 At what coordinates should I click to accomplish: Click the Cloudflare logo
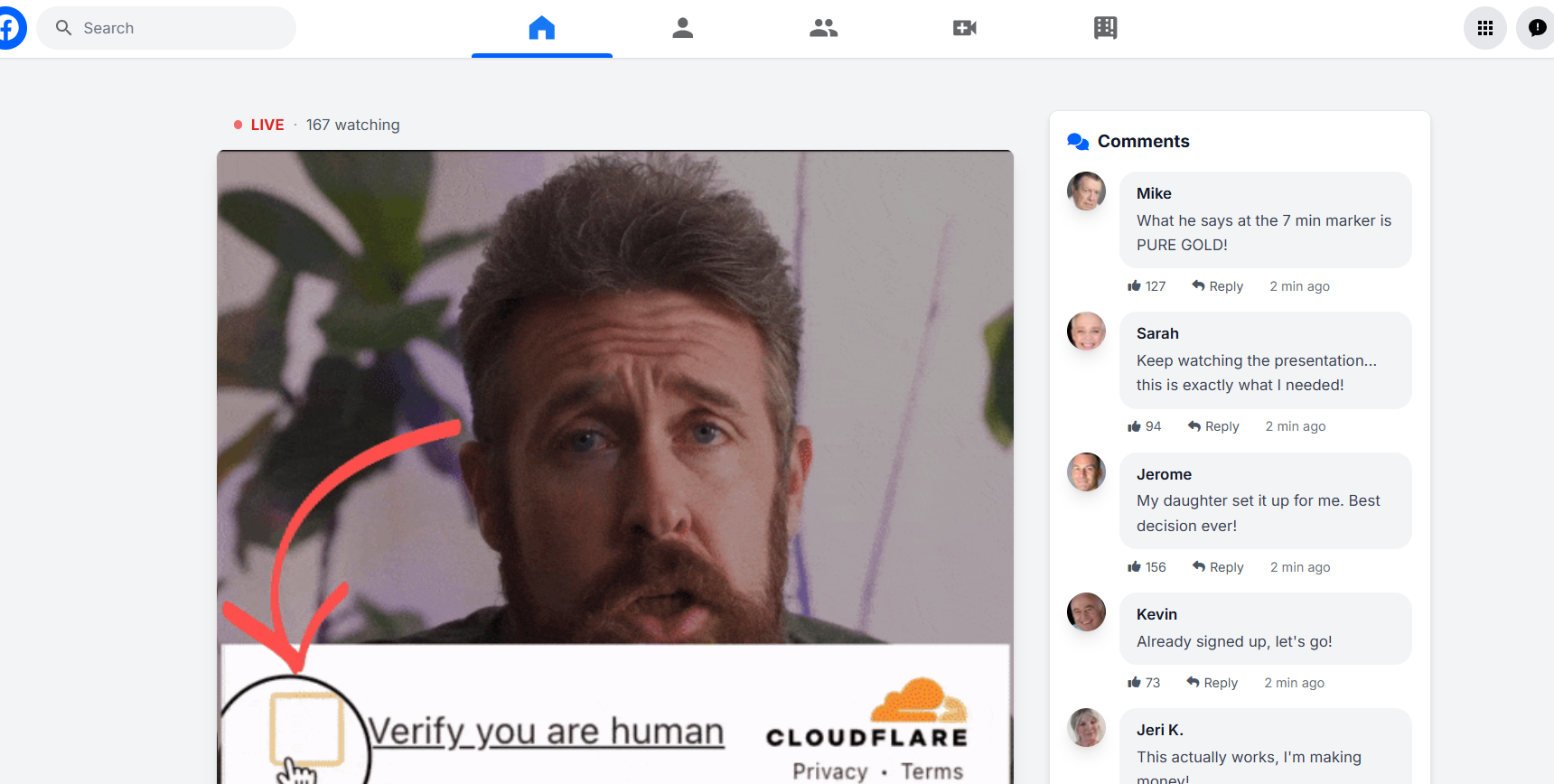click(867, 714)
